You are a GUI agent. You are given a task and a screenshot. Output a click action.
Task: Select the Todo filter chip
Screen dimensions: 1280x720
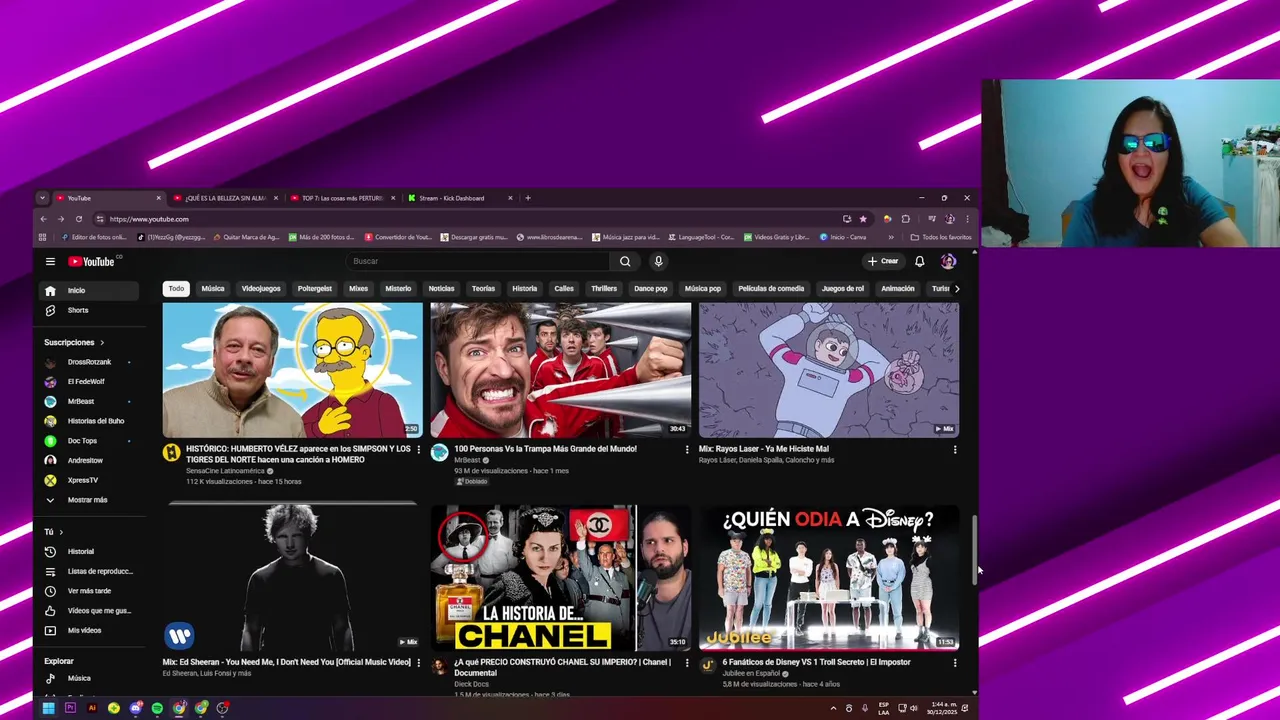pos(176,289)
